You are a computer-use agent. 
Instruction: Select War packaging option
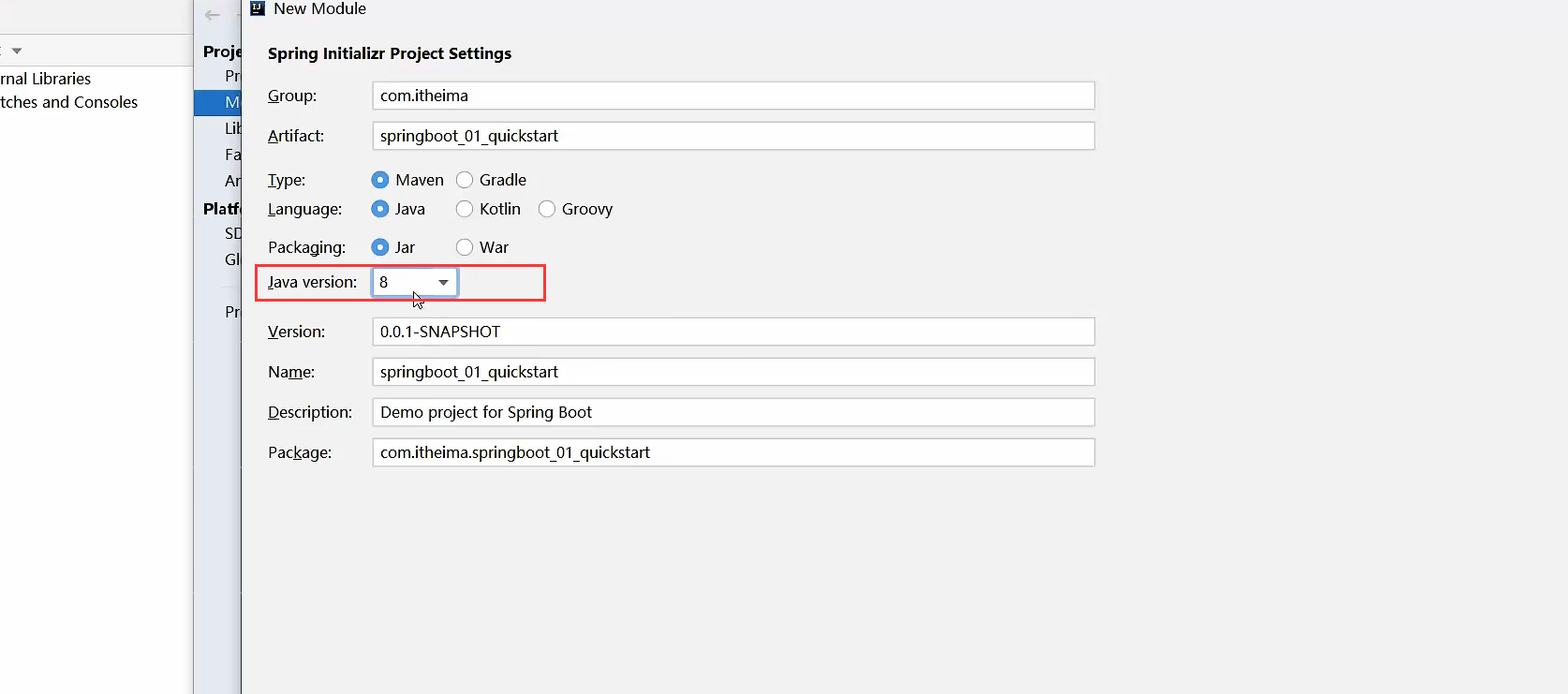tap(465, 247)
